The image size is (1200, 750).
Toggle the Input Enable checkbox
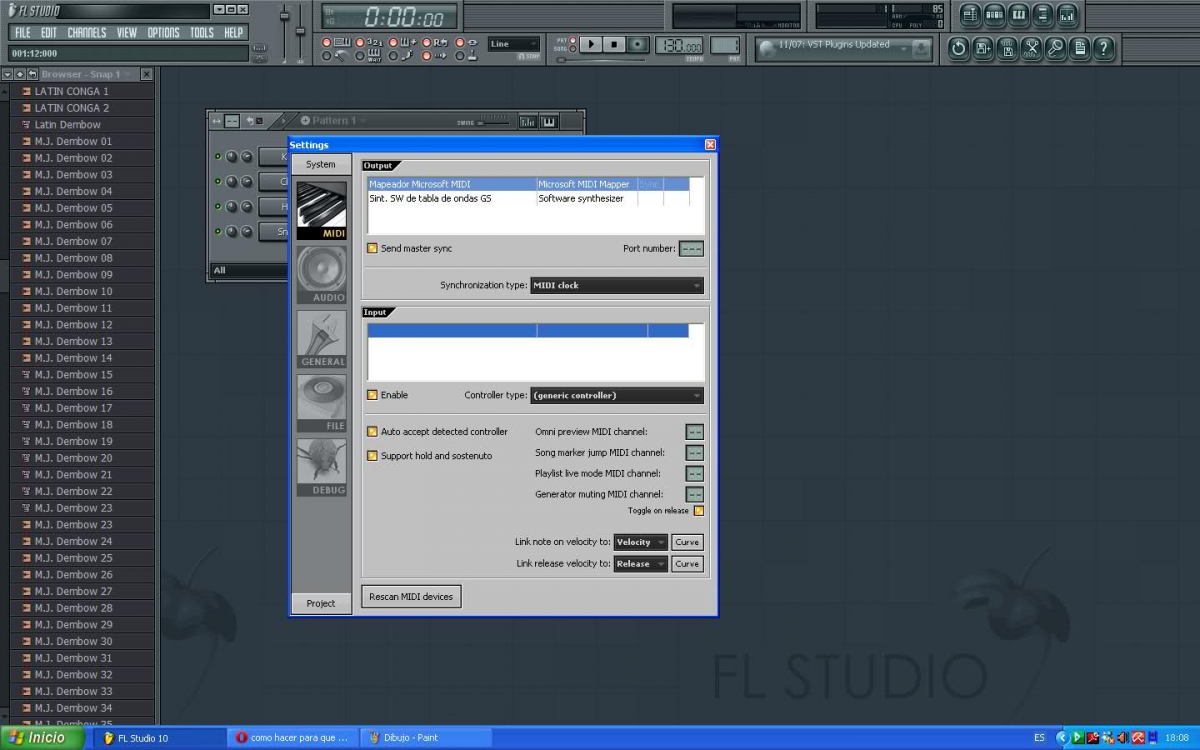[x=372, y=395]
